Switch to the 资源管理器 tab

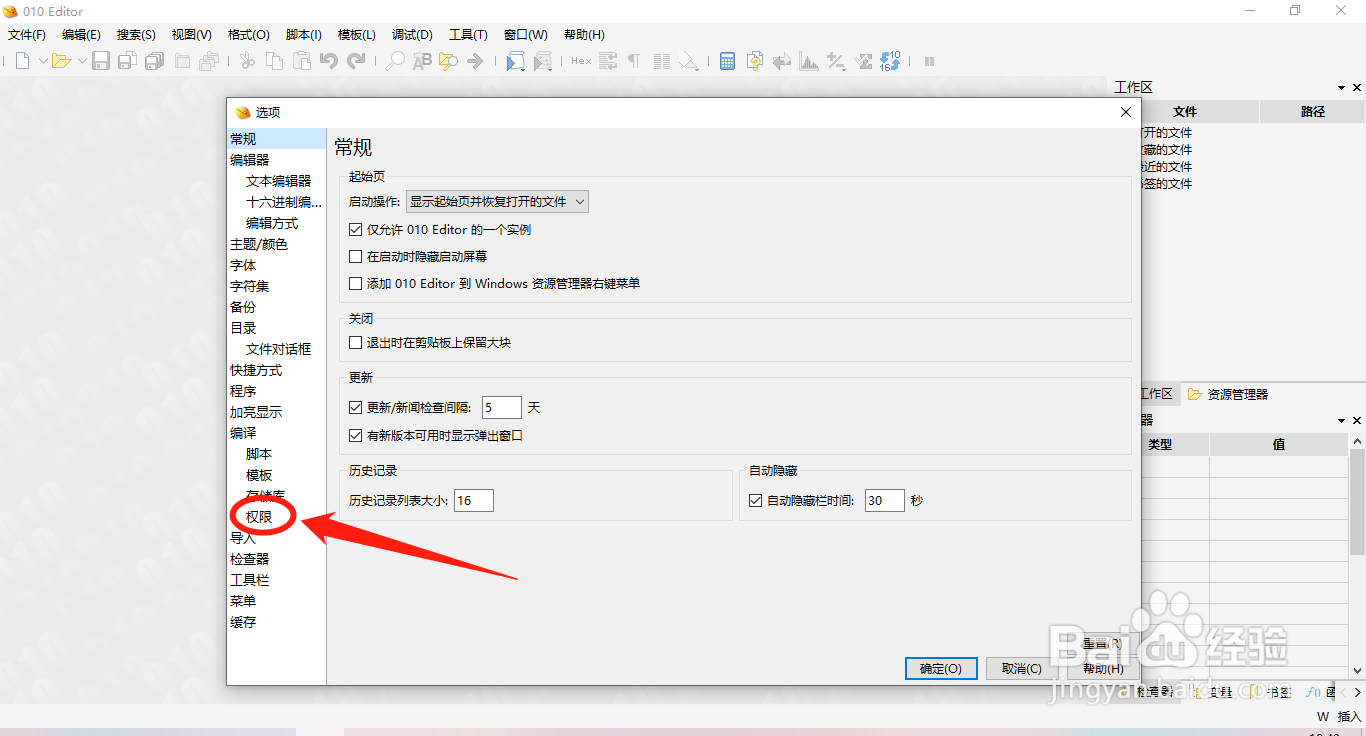(x=1228, y=395)
